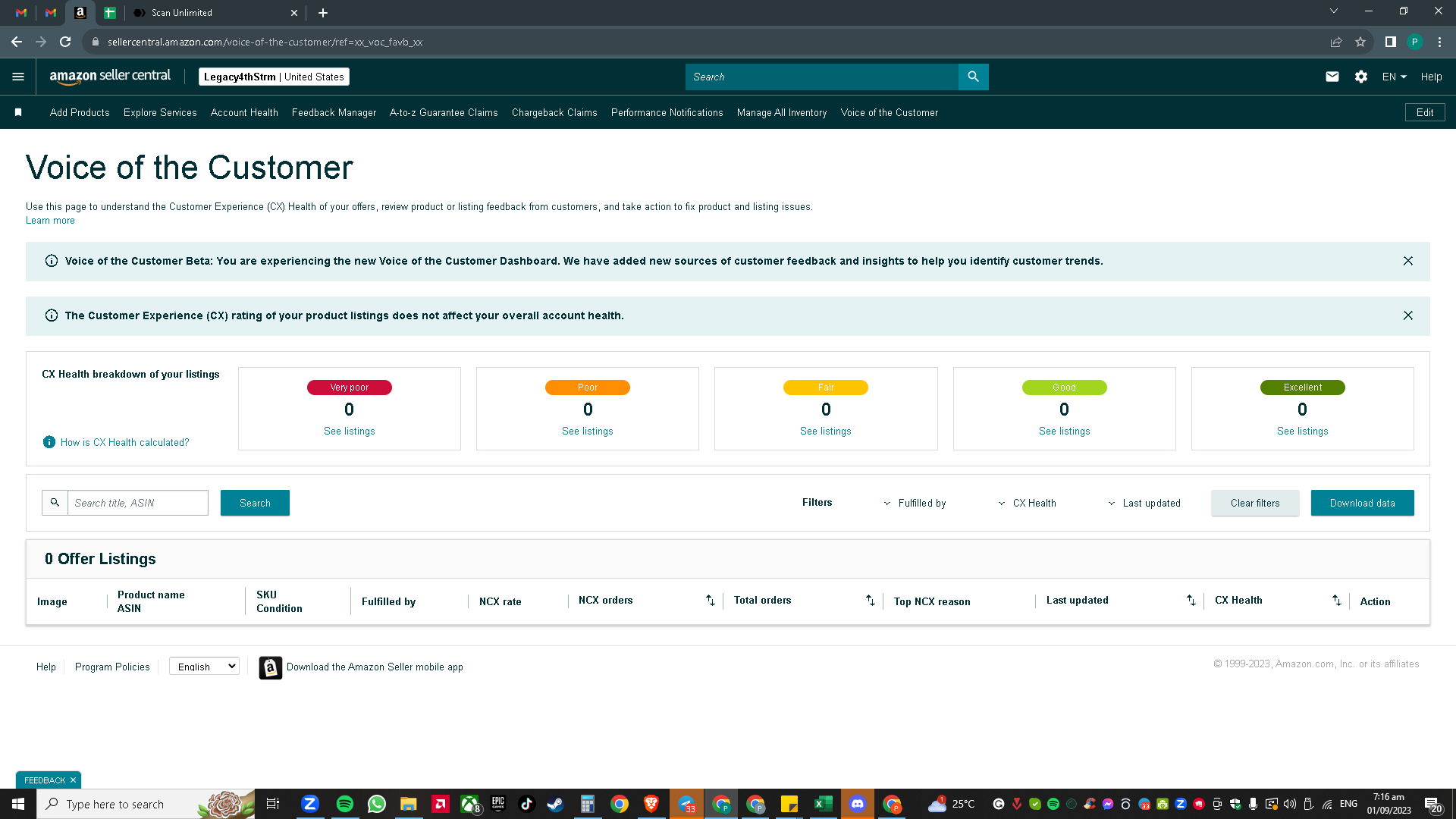Focus the Seller Central top search box
The height and width of the screenshot is (819, 1456).
point(822,77)
